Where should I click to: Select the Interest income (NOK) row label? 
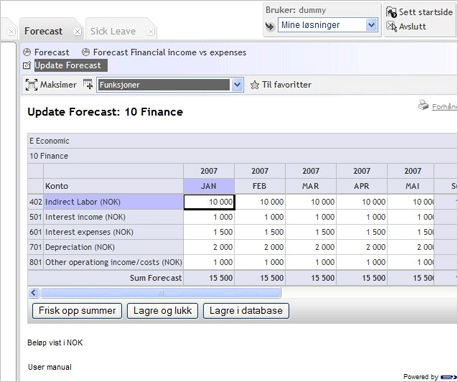pyautogui.click(x=113, y=217)
